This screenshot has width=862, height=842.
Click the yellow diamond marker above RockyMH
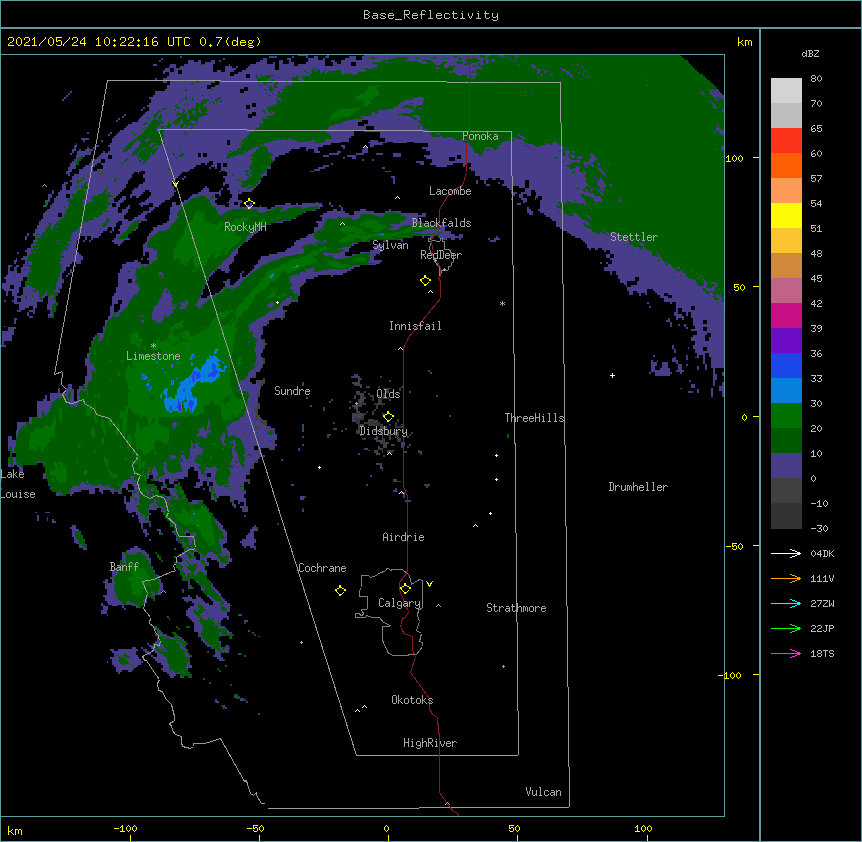[249, 204]
